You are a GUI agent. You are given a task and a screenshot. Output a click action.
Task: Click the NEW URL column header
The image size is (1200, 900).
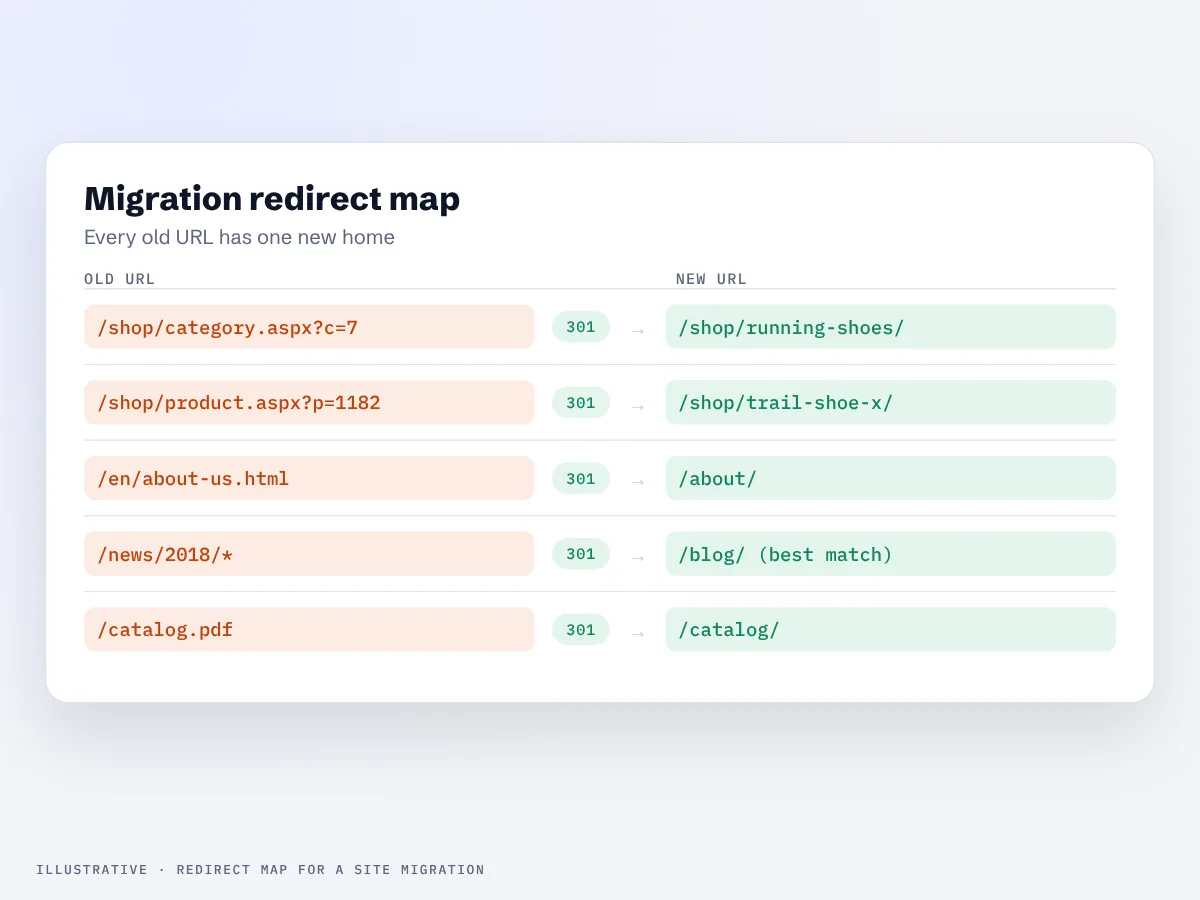click(711, 279)
